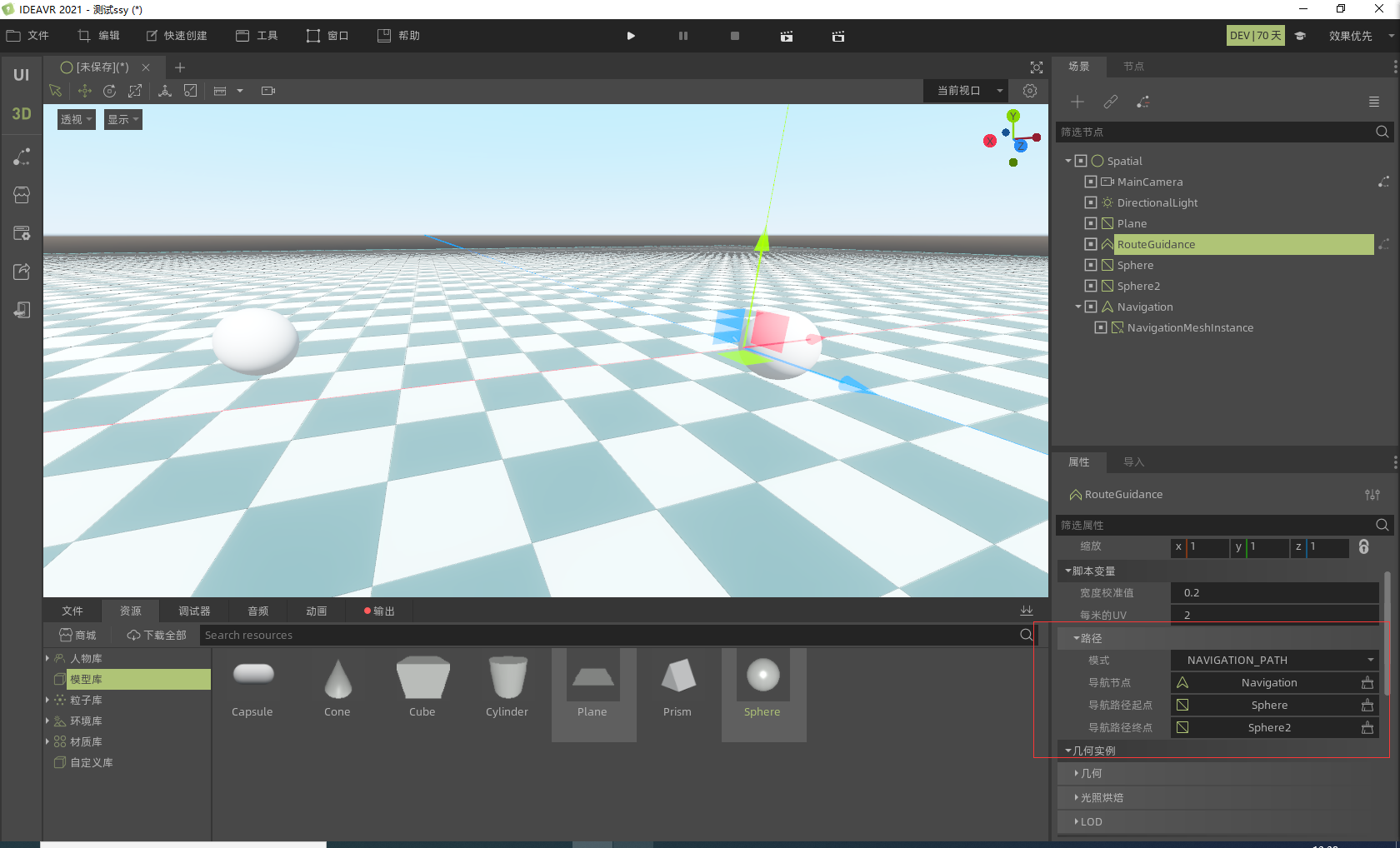Activate the rotate tool in viewport toolbar

coord(109,91)
